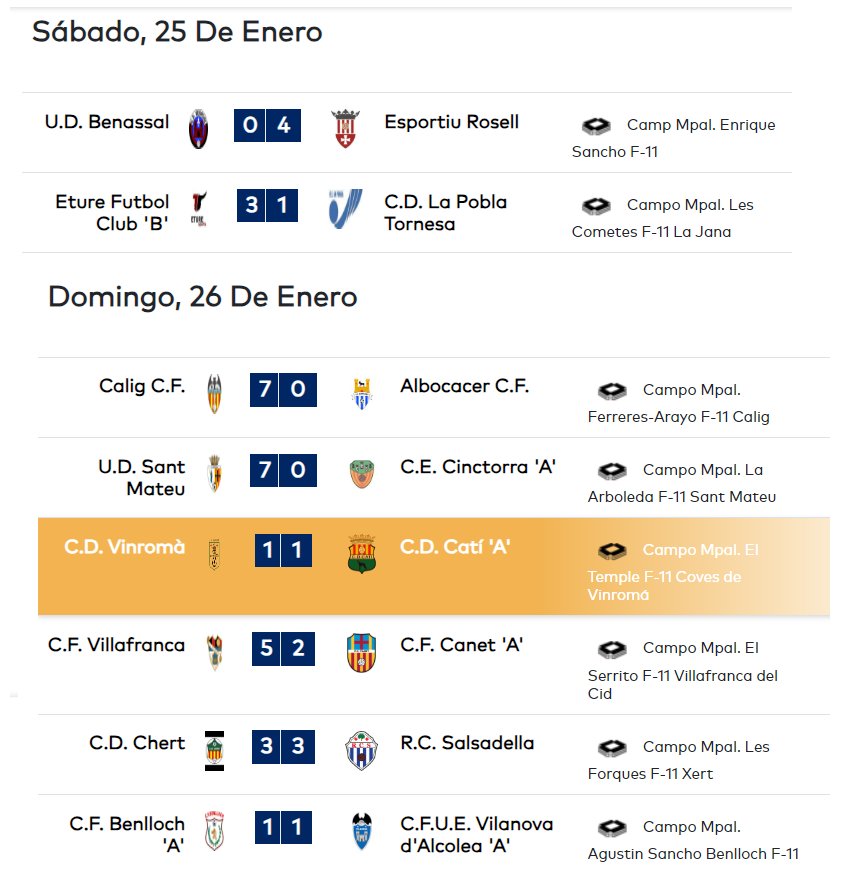Click the 5-2 score of Villafranca match
This screenshot has width=846, height=872.
pyautogui.click(x=283, y=648)
